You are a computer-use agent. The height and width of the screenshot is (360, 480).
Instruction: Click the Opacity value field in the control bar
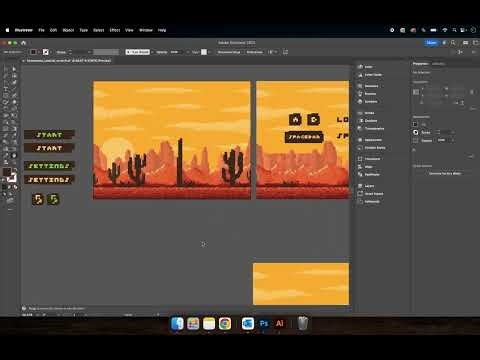pos(174,52)
